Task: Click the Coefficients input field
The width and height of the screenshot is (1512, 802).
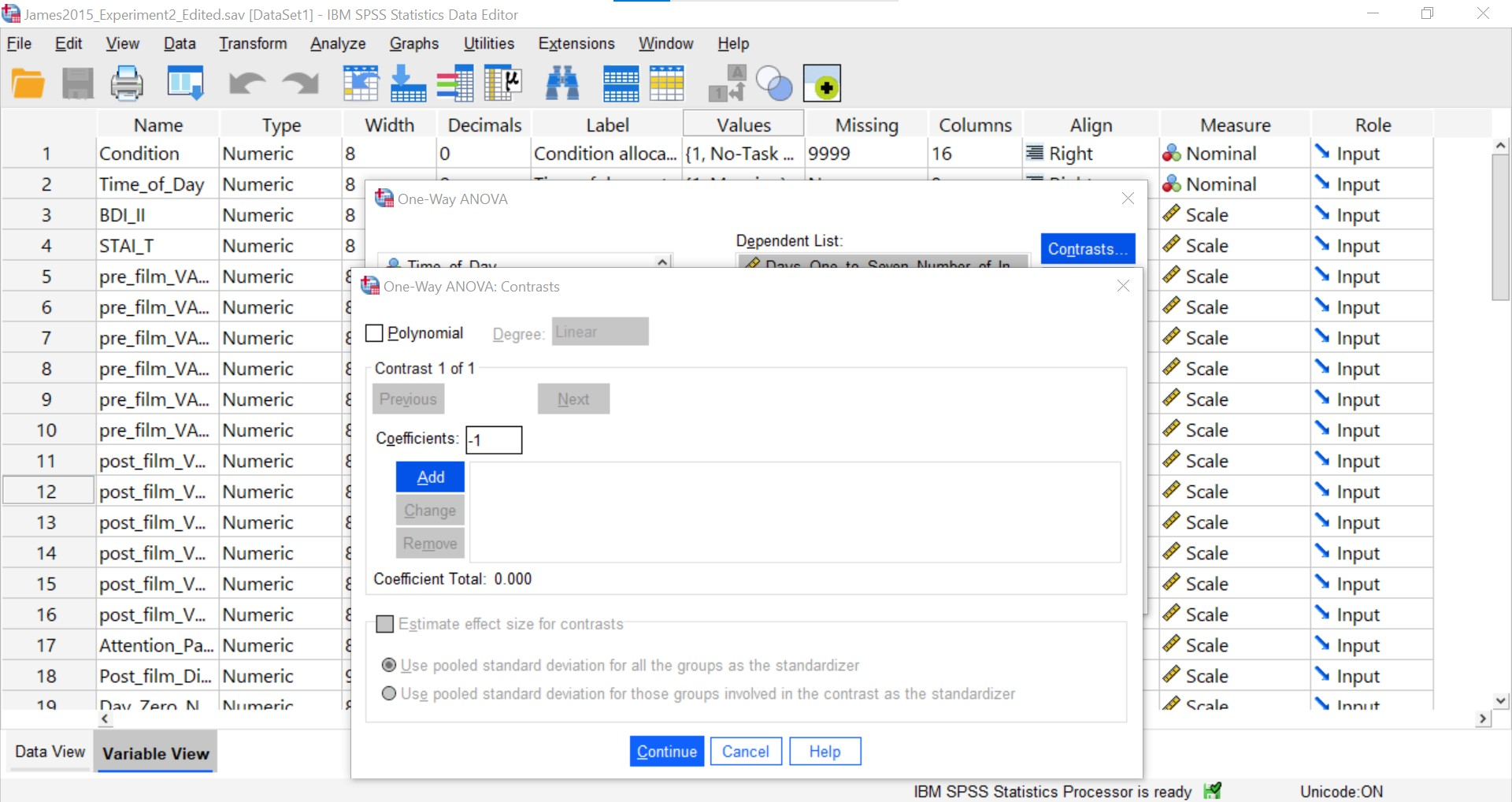Action: click(x=494, y=440)
